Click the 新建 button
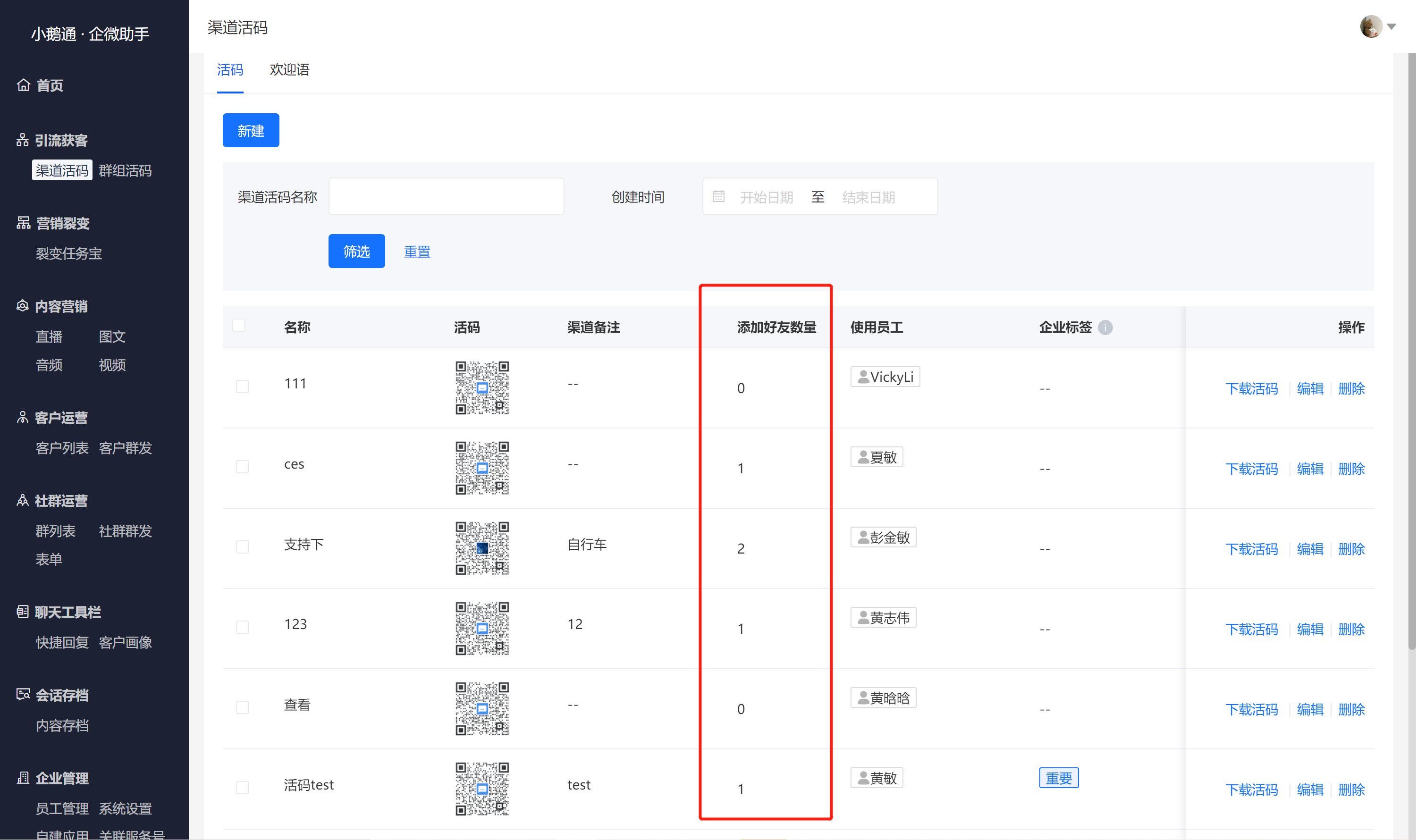The image size is (1416, 840). pos(251,130)
